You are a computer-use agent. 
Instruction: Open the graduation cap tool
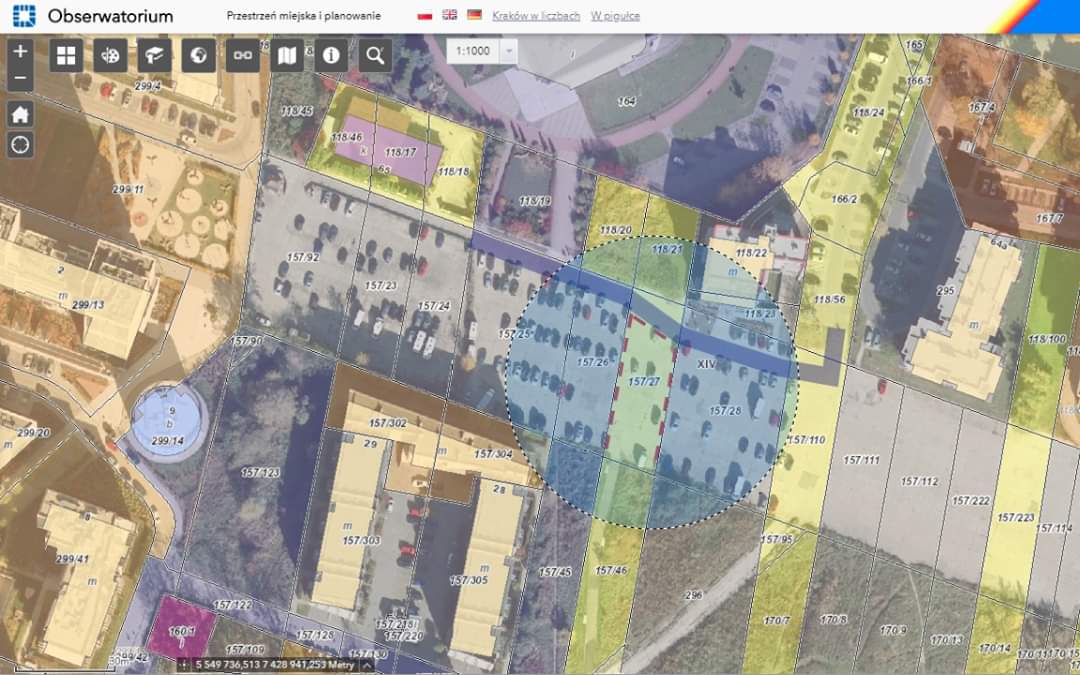click(x=154, y=56)
